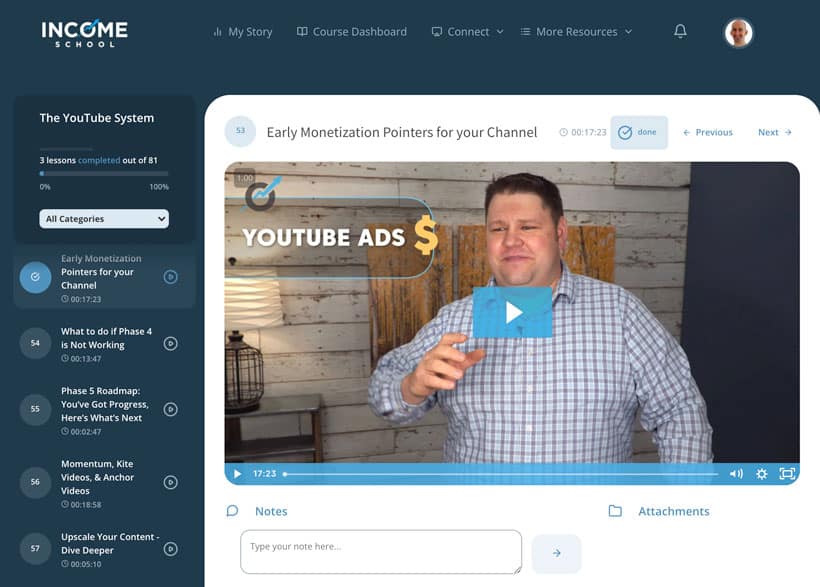The image size is (820, 587).
Task: Submit note with arrow button
Action: point(556,553)
